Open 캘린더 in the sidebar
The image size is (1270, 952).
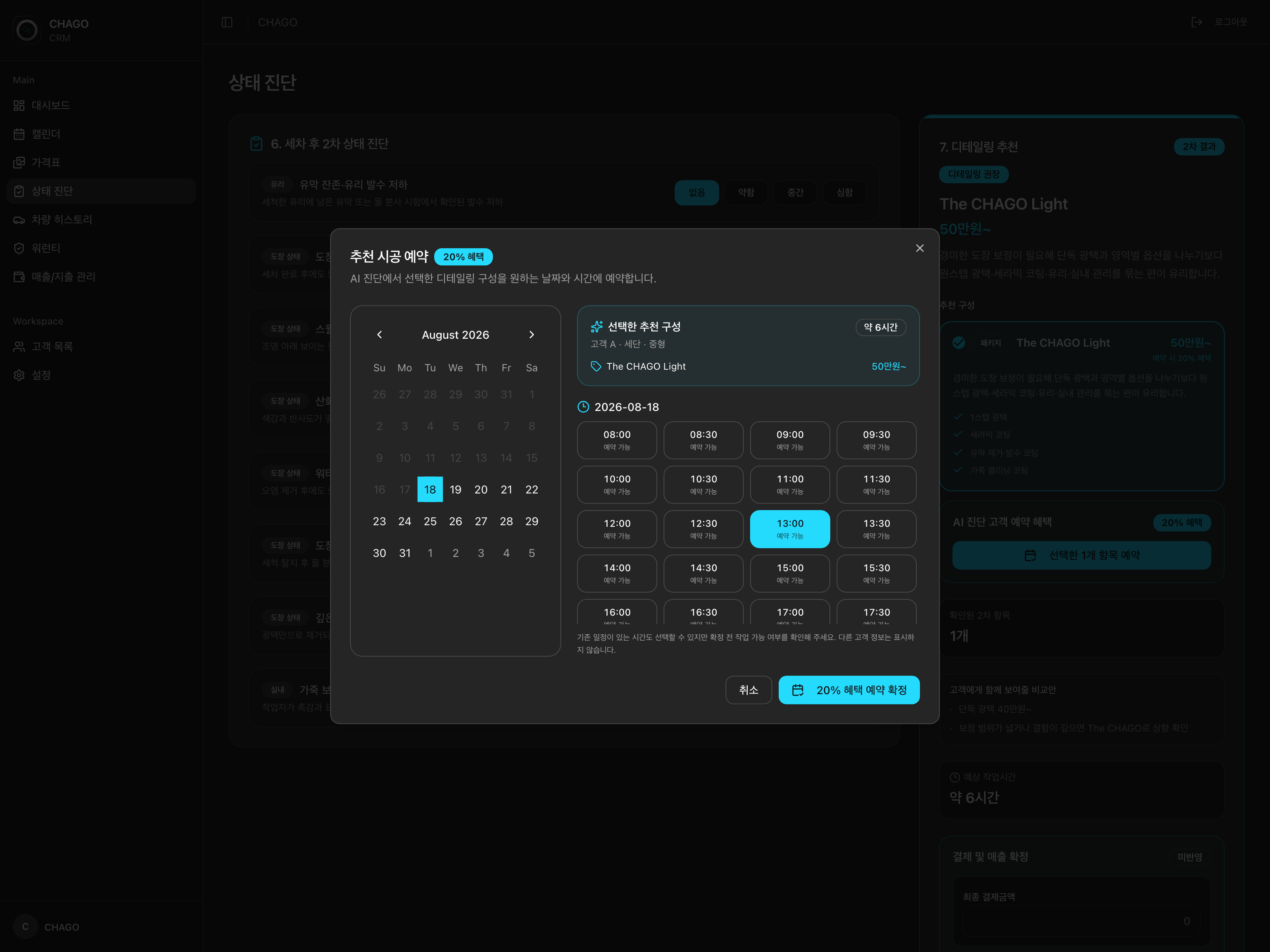(101, 134)
